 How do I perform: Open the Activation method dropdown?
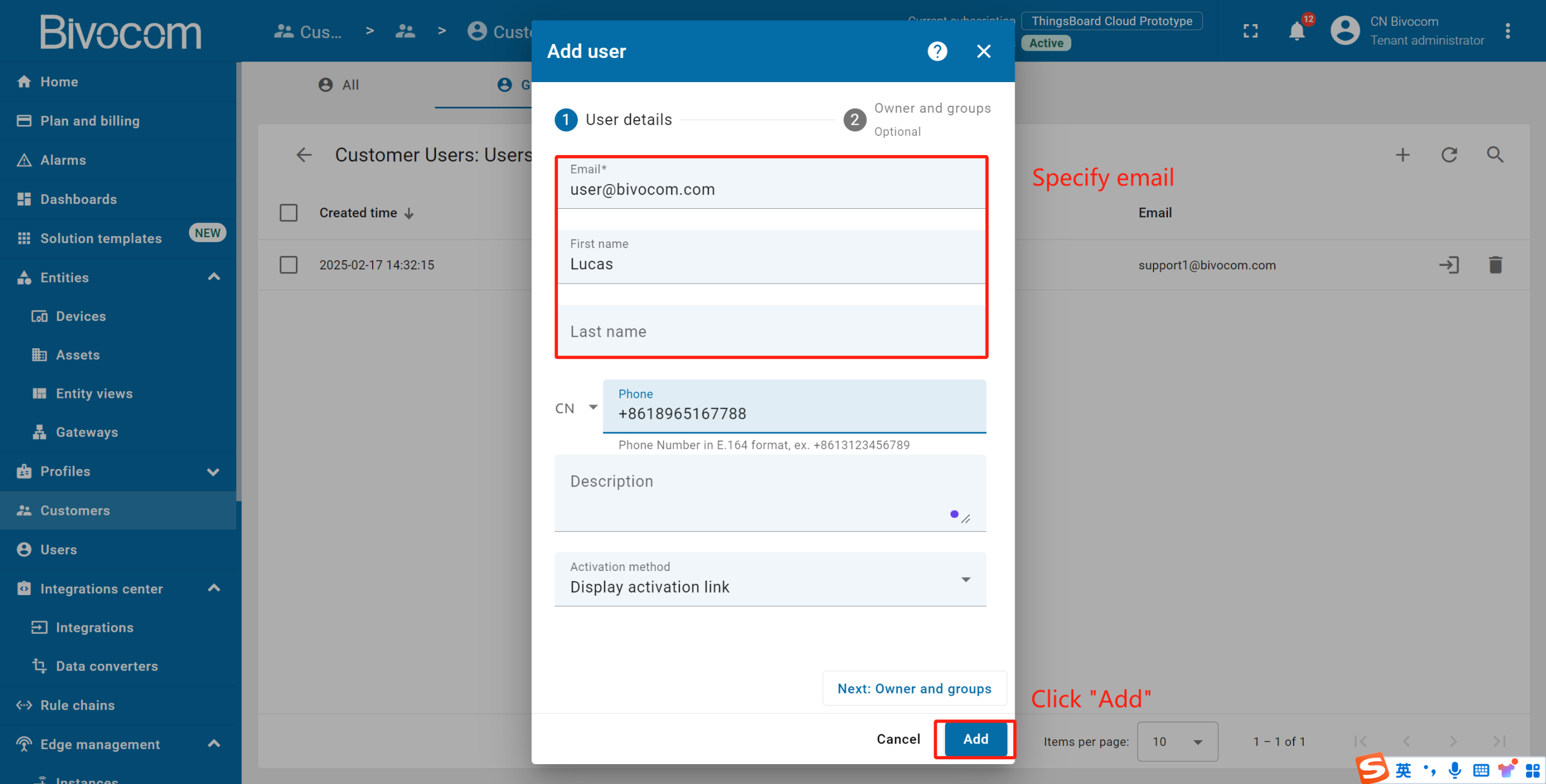coord(770,579)
